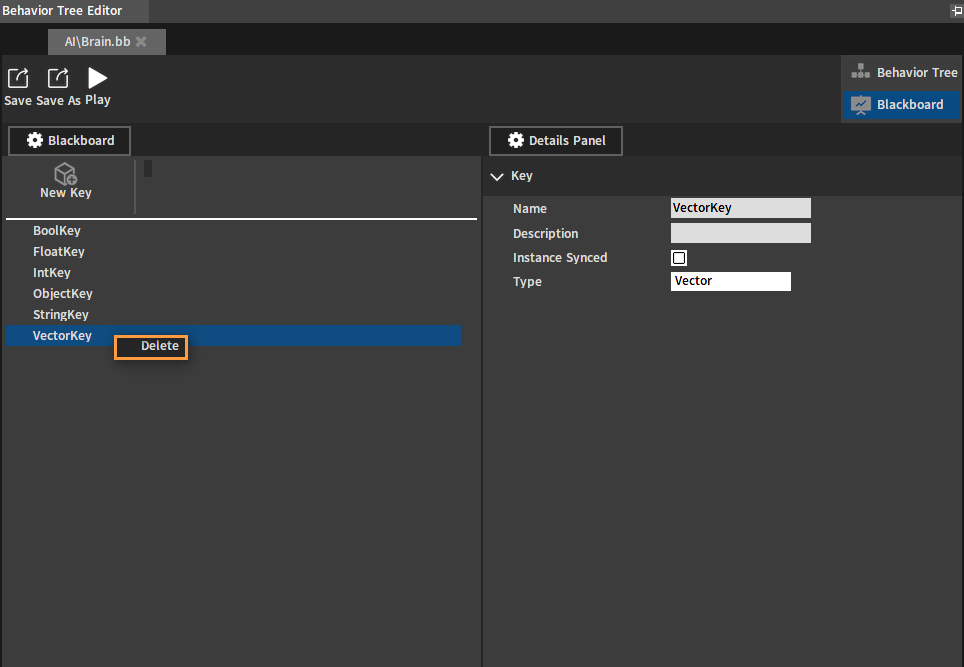The height and width of the screenshot is (667, 964).
Task: Pin the Behavior Tree Editor window
Action: tap(957, 10)
